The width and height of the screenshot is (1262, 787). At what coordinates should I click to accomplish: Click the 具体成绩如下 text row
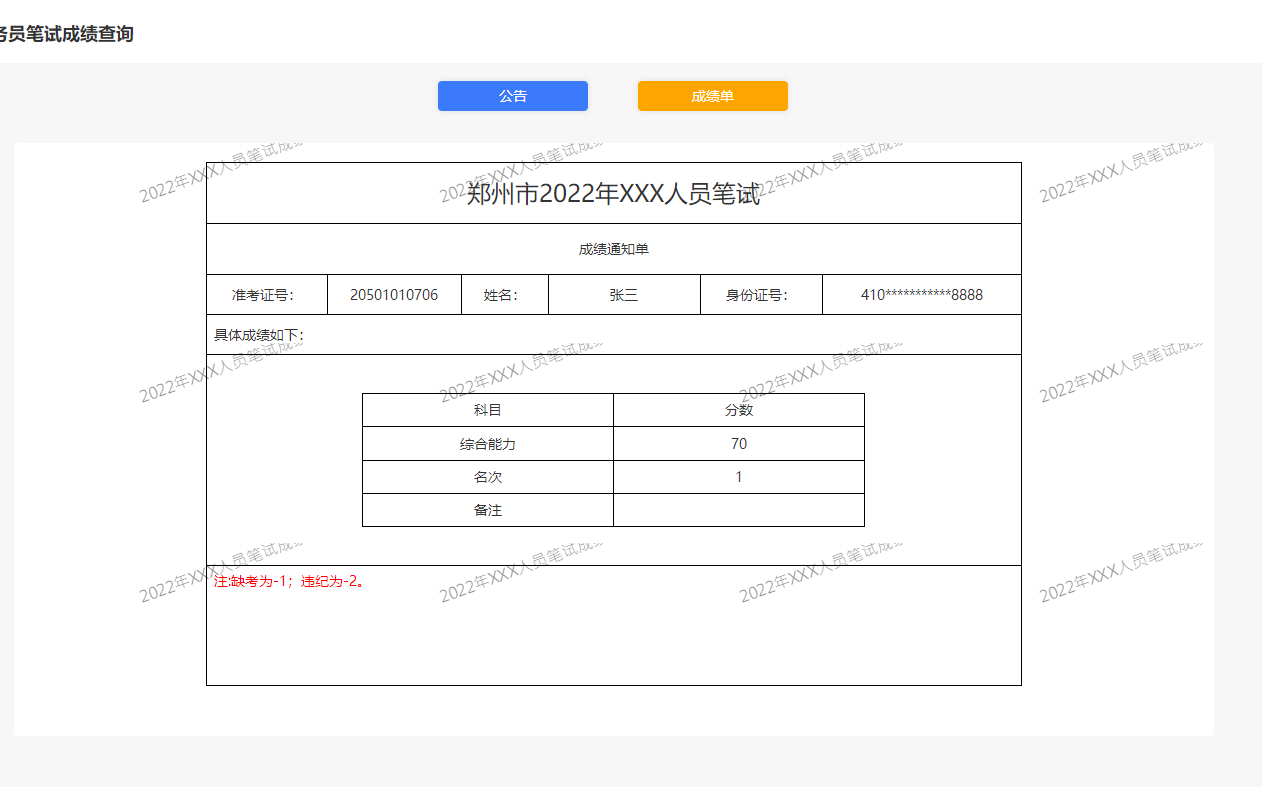coord(260,335)
